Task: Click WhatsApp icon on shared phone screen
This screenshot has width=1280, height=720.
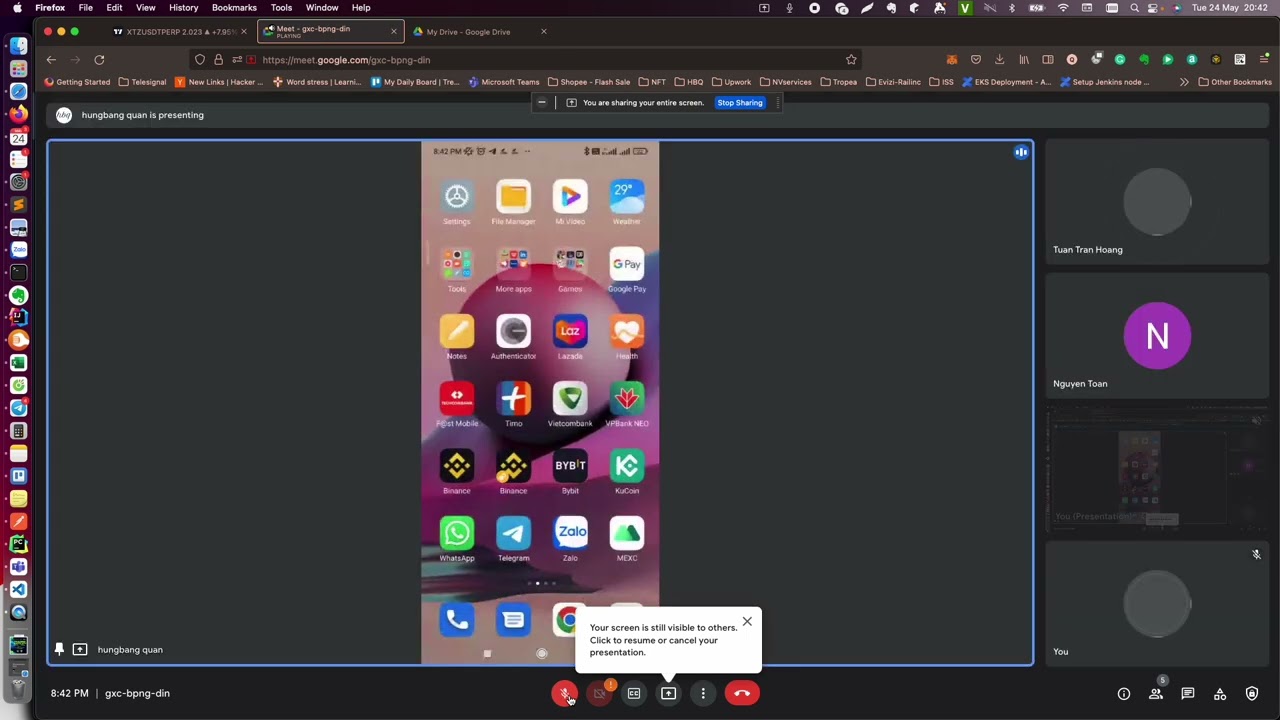Action: (457, 538)
